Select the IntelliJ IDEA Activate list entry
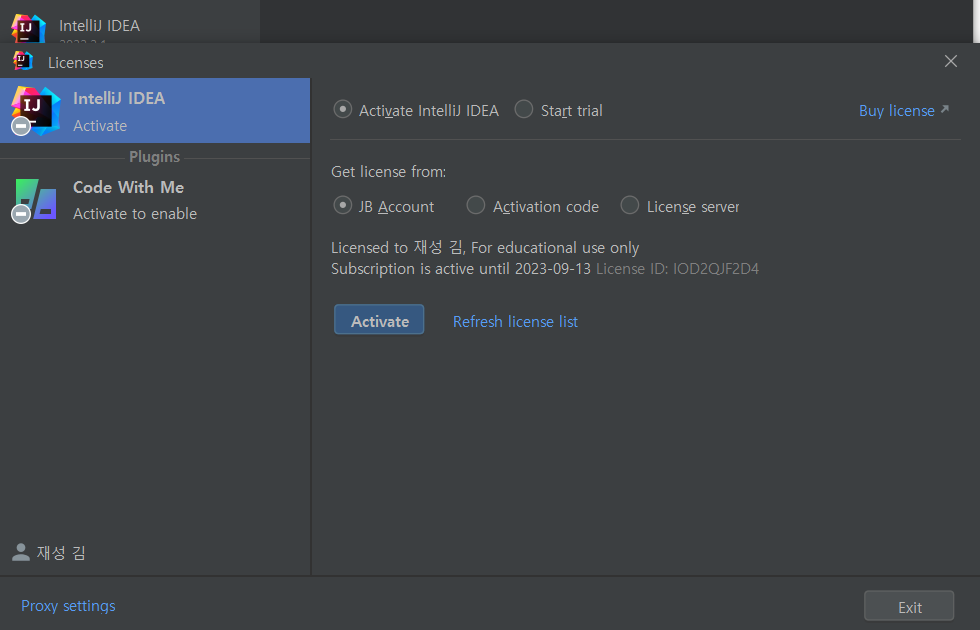 pos(155,111)
